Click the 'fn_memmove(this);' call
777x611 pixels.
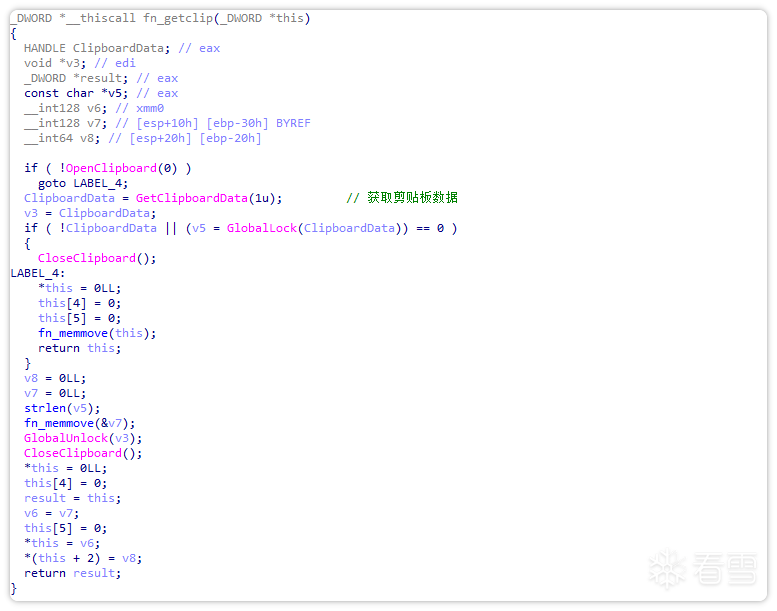coord(97,333)
